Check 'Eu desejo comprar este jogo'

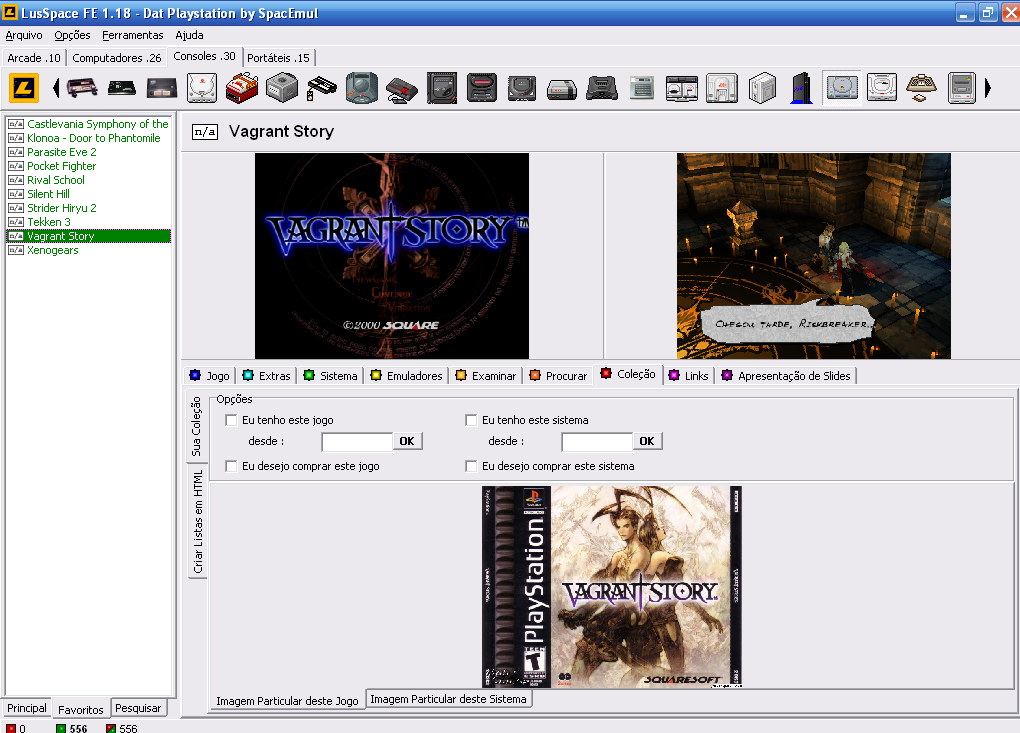coord(231,466)
